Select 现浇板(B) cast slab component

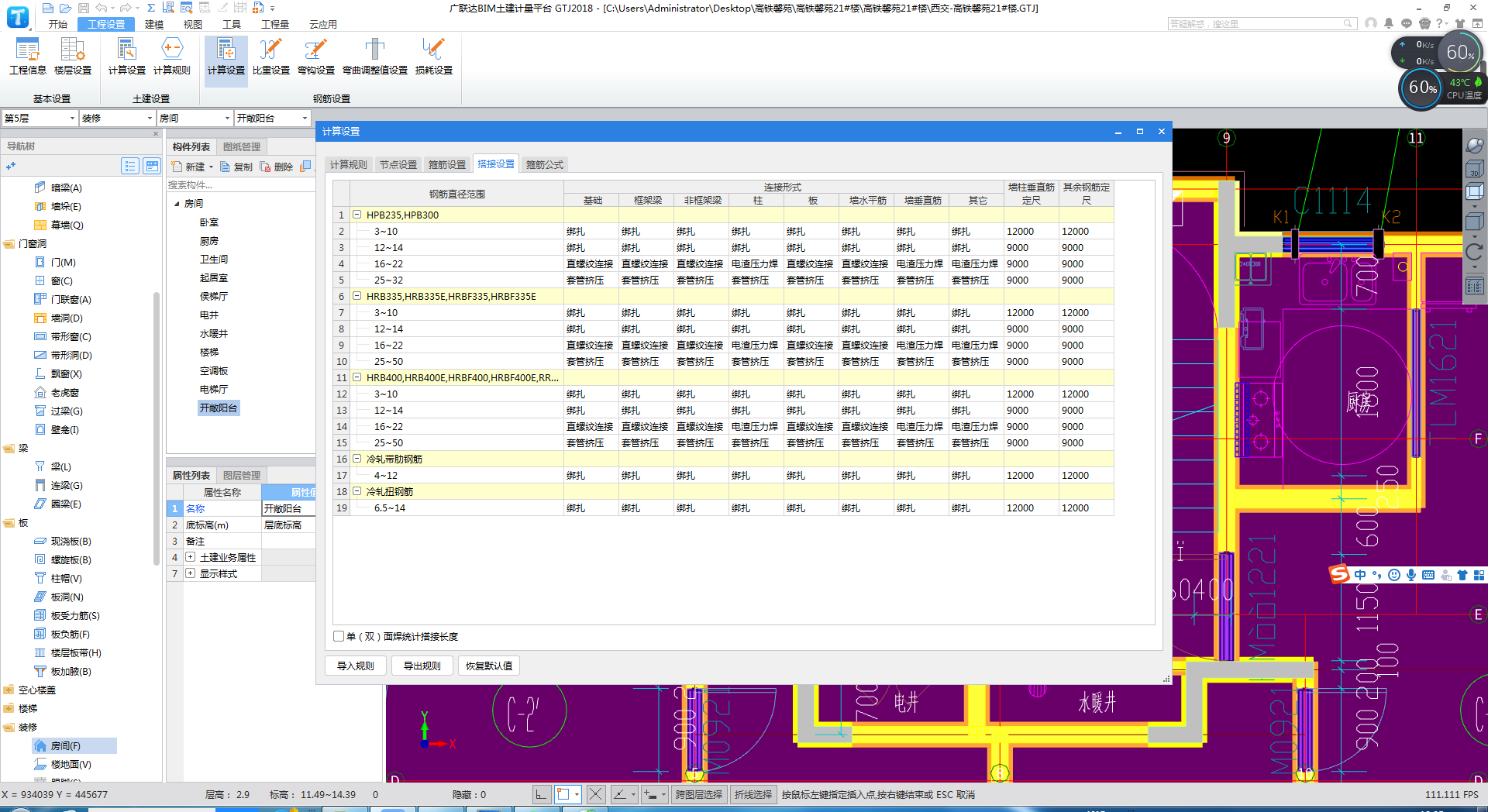tap(63, 541)
